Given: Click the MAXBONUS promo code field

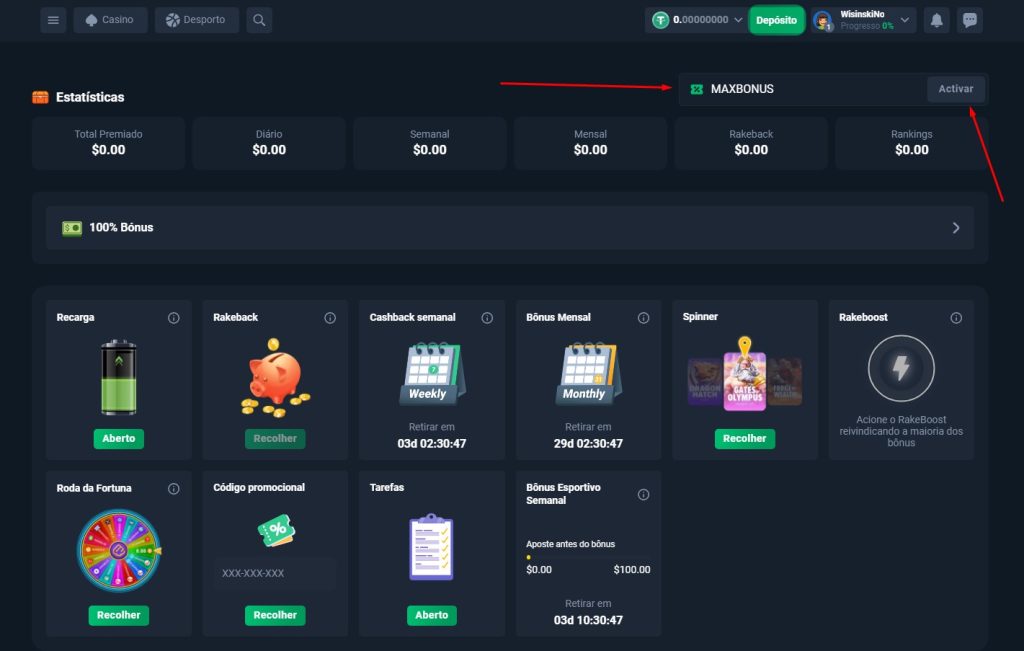Looking at the screenshot, I should tap(803, 89).
